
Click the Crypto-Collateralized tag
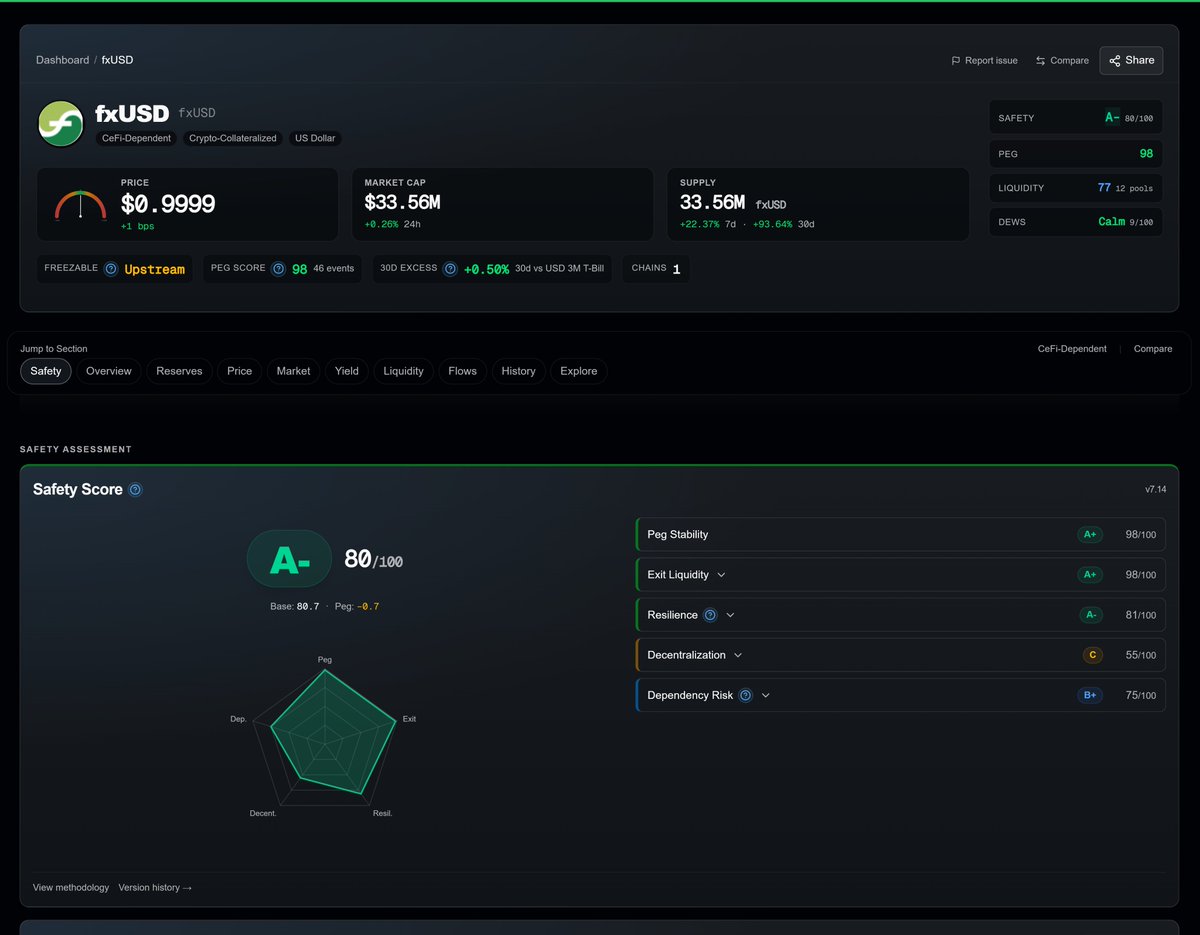[233, 138]
